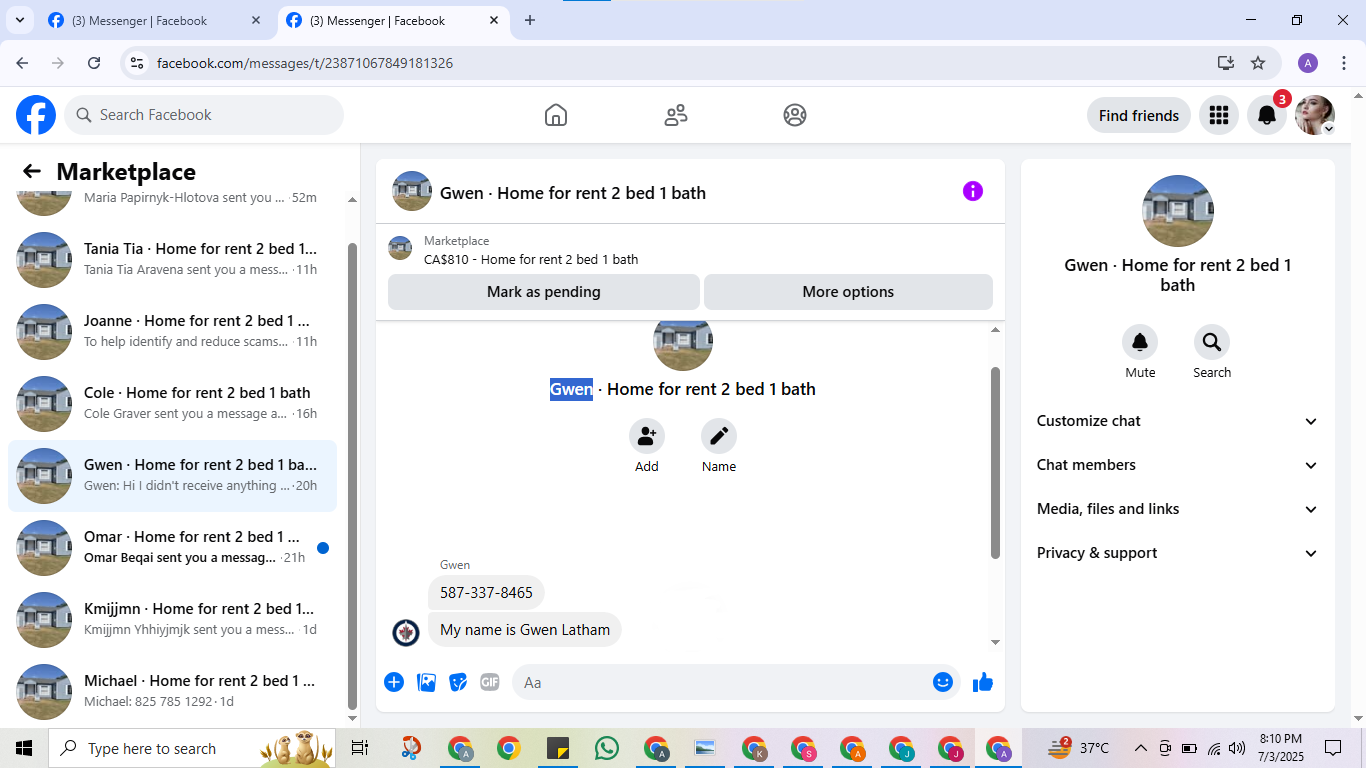Click the 587-337-8465 message bubble
This screenshot has width=1366, height=768.
[x=486, y=593]
